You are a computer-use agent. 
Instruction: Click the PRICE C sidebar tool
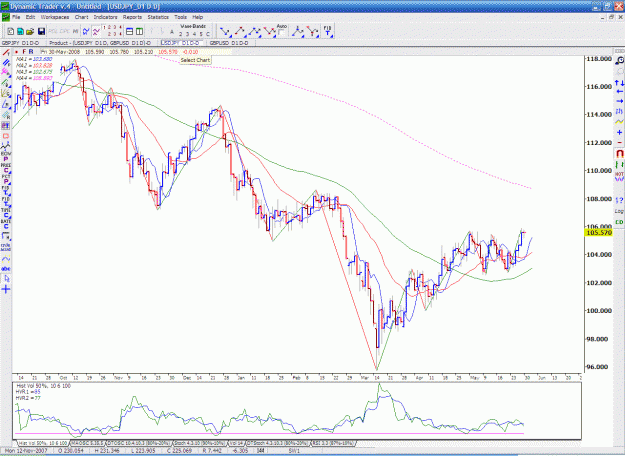coord(6,168)
